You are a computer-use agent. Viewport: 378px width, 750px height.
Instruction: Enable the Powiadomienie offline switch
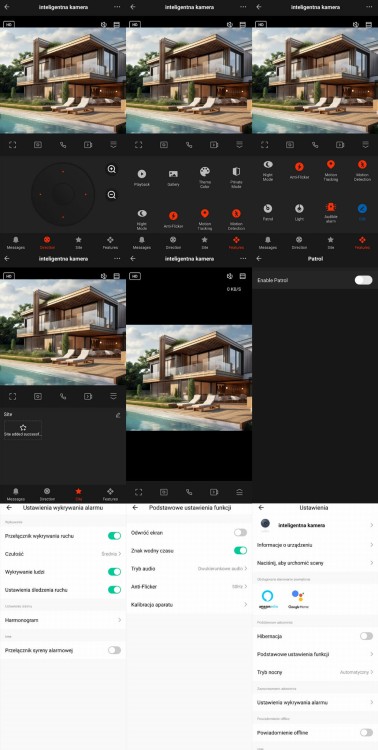pos(367,732)
